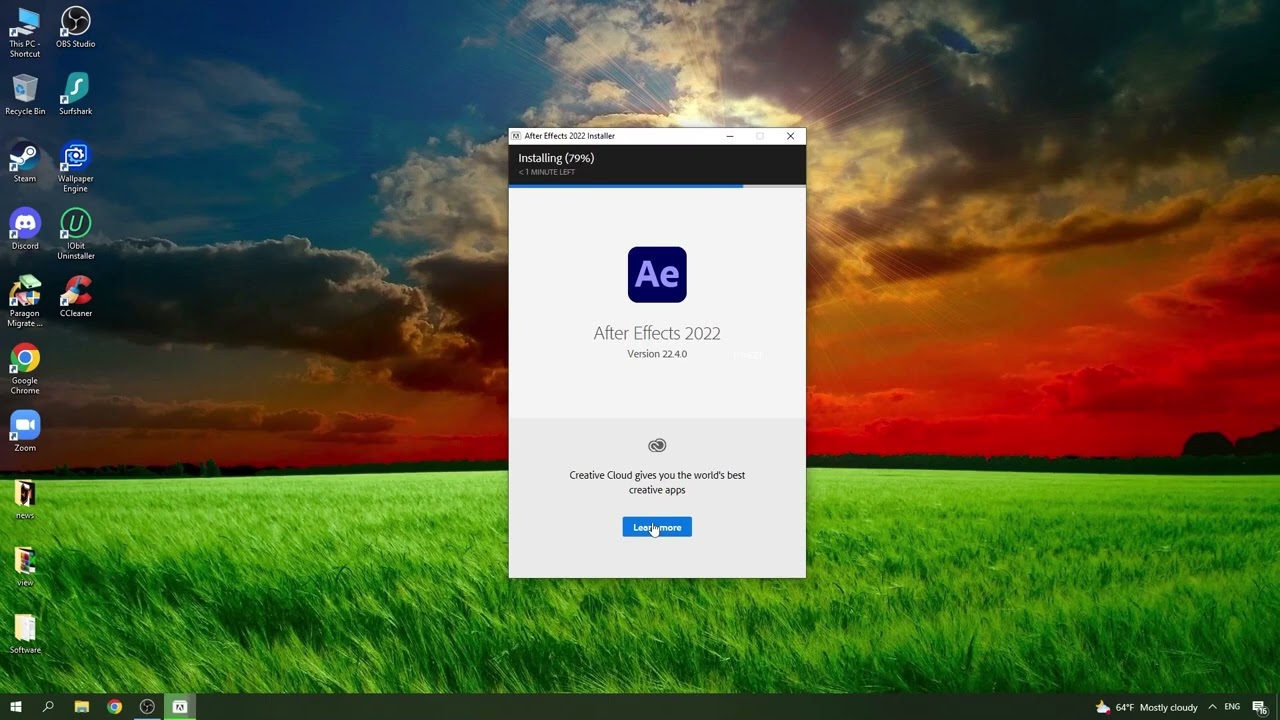Screen dimensions: 1280x720
Task: Select the Google Chrome desktop icon
Action: point(25,369)
